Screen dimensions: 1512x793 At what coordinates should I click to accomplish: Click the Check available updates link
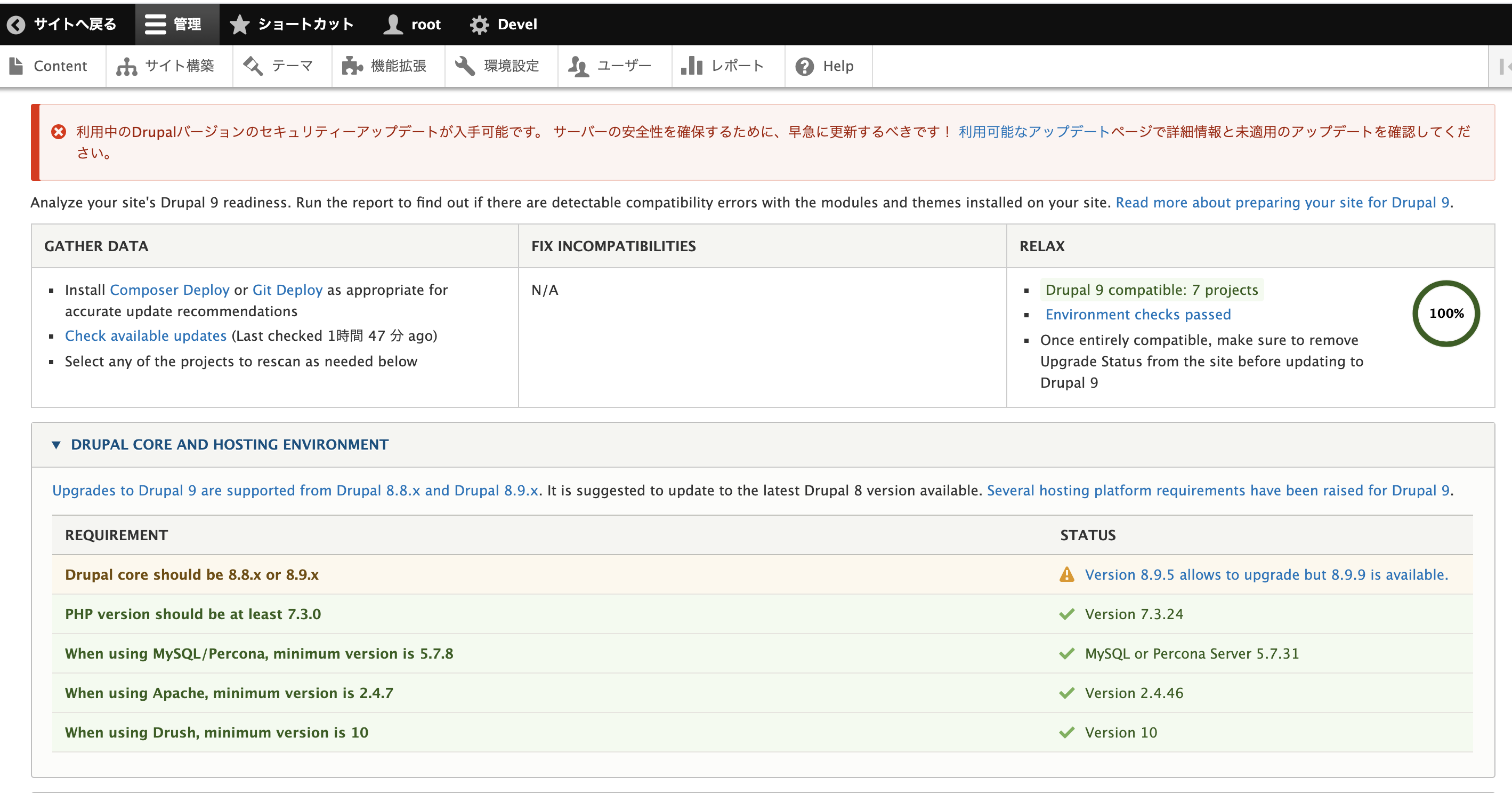pyautogui.click(x=145, y=336)
